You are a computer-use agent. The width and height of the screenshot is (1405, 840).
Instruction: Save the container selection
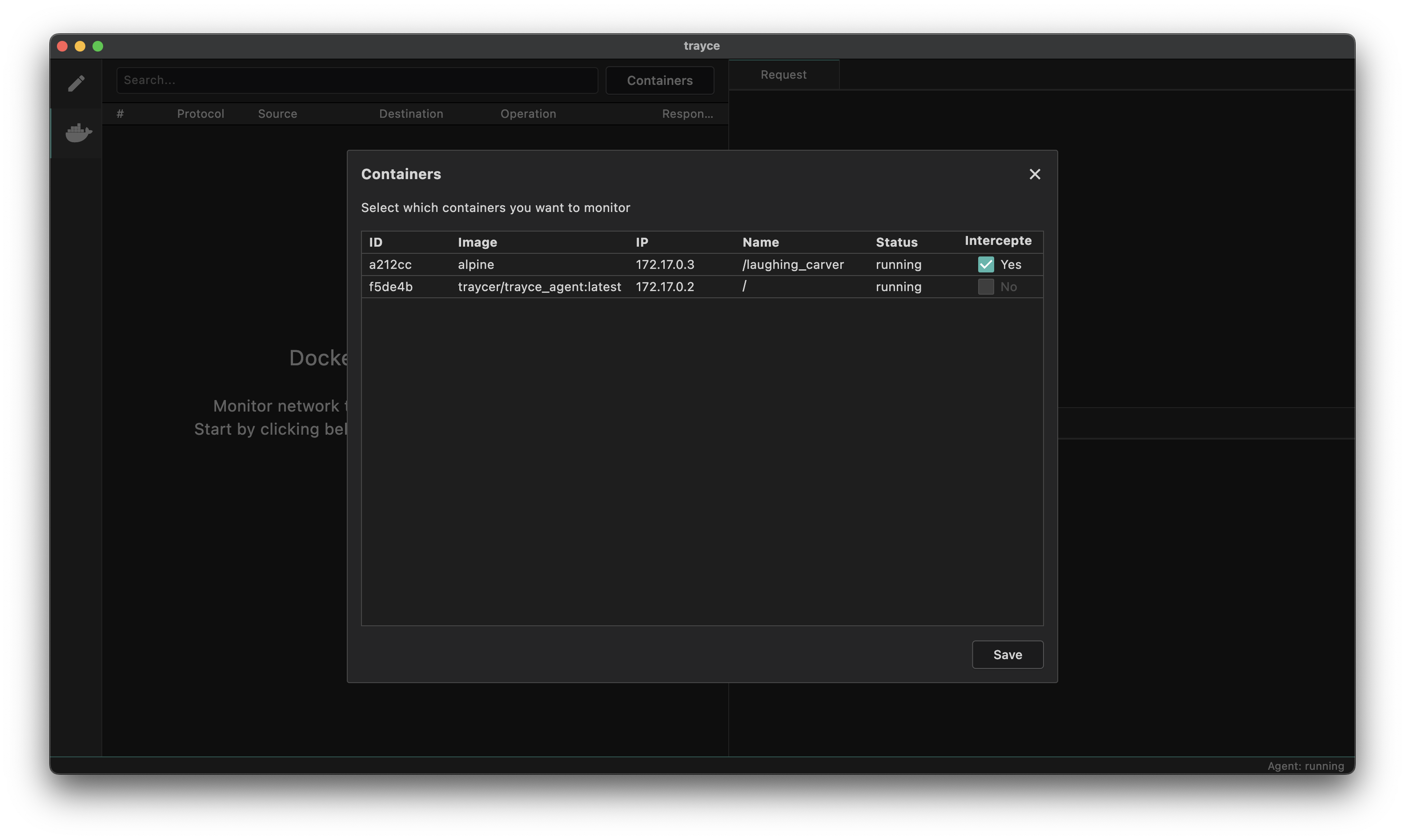pyautogui.click(x=1007, y=655)
